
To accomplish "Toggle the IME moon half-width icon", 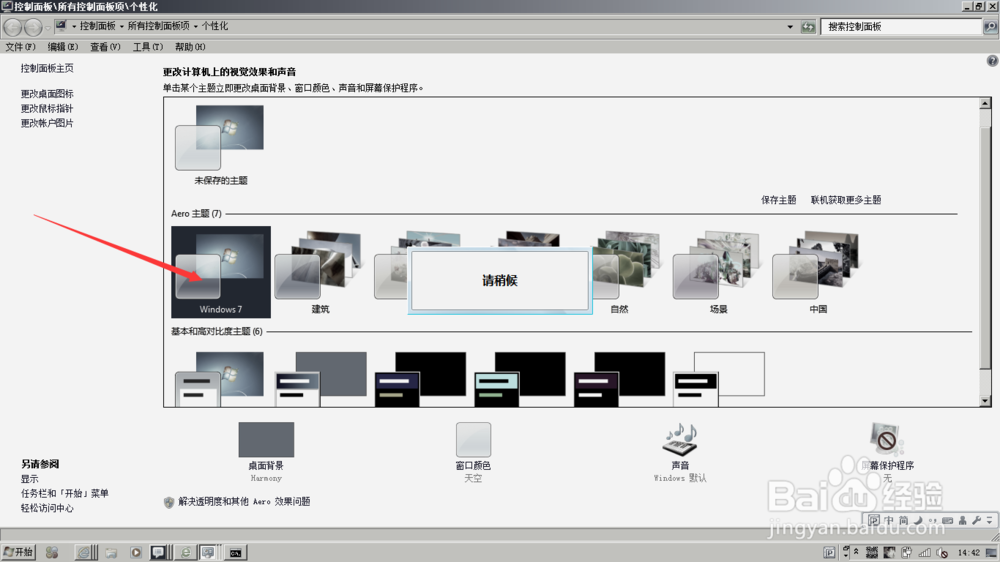I will tap(918, 521).
